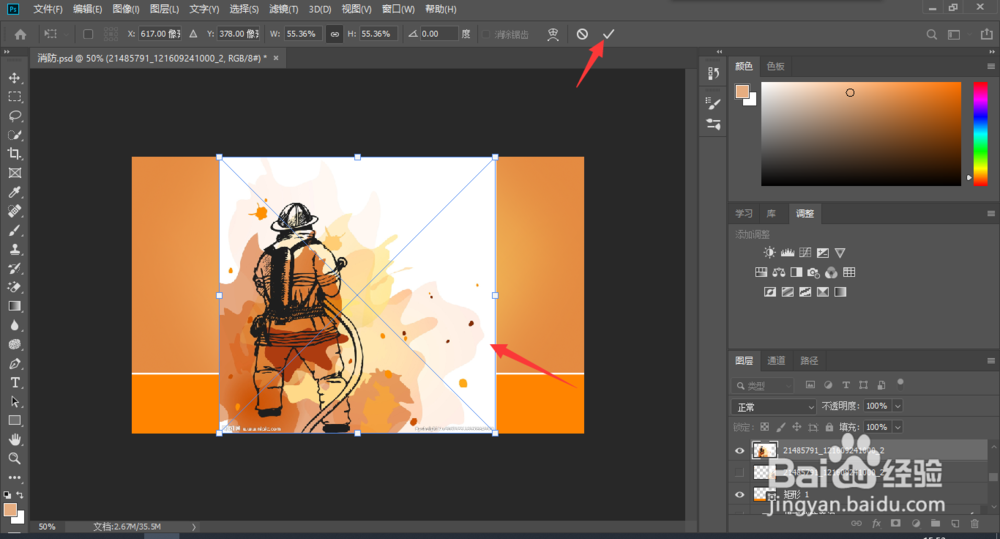This screenshot has width=1000, height=539.
Task: Click the foreground color swatch in Color panel
Action: point(742,92)
